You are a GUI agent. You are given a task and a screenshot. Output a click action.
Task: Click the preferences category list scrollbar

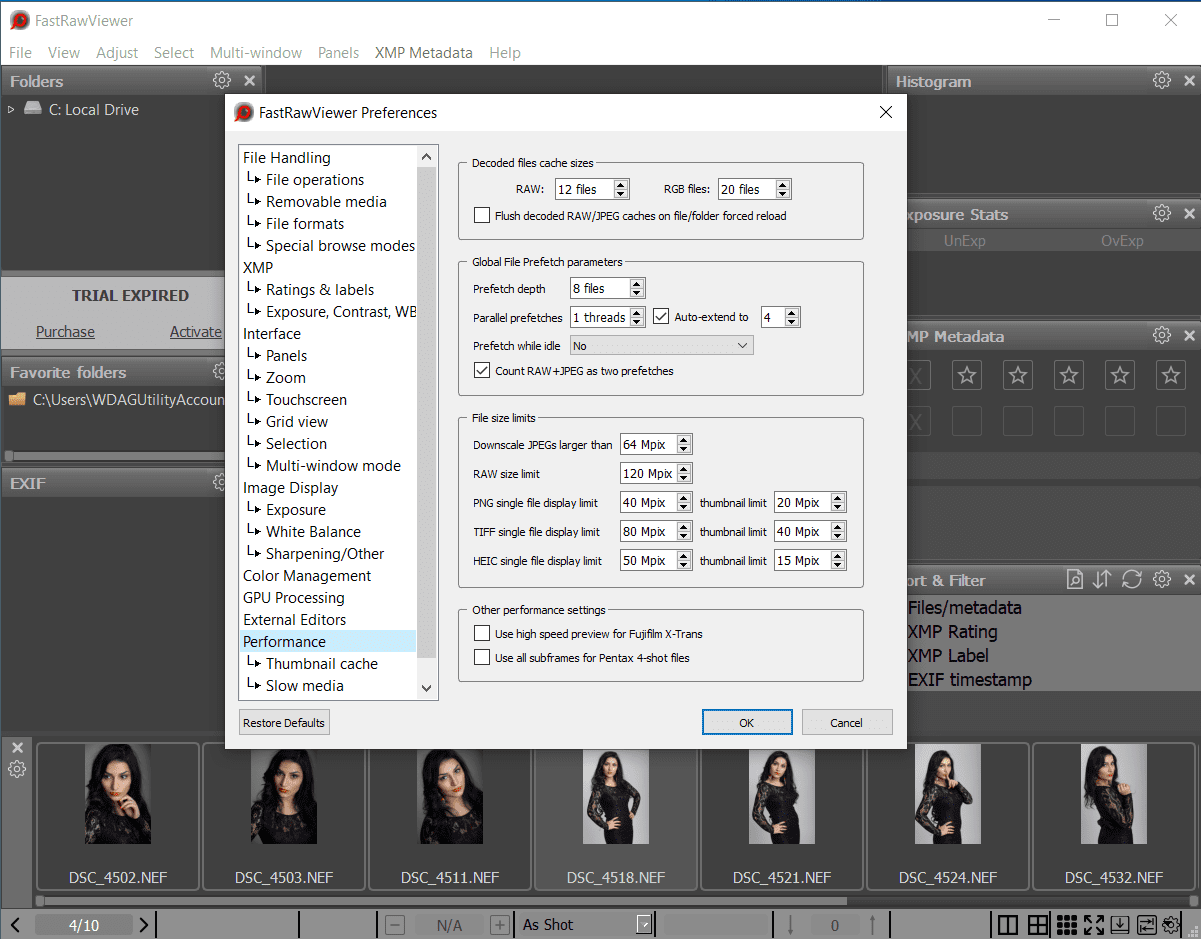pos(427,411)
